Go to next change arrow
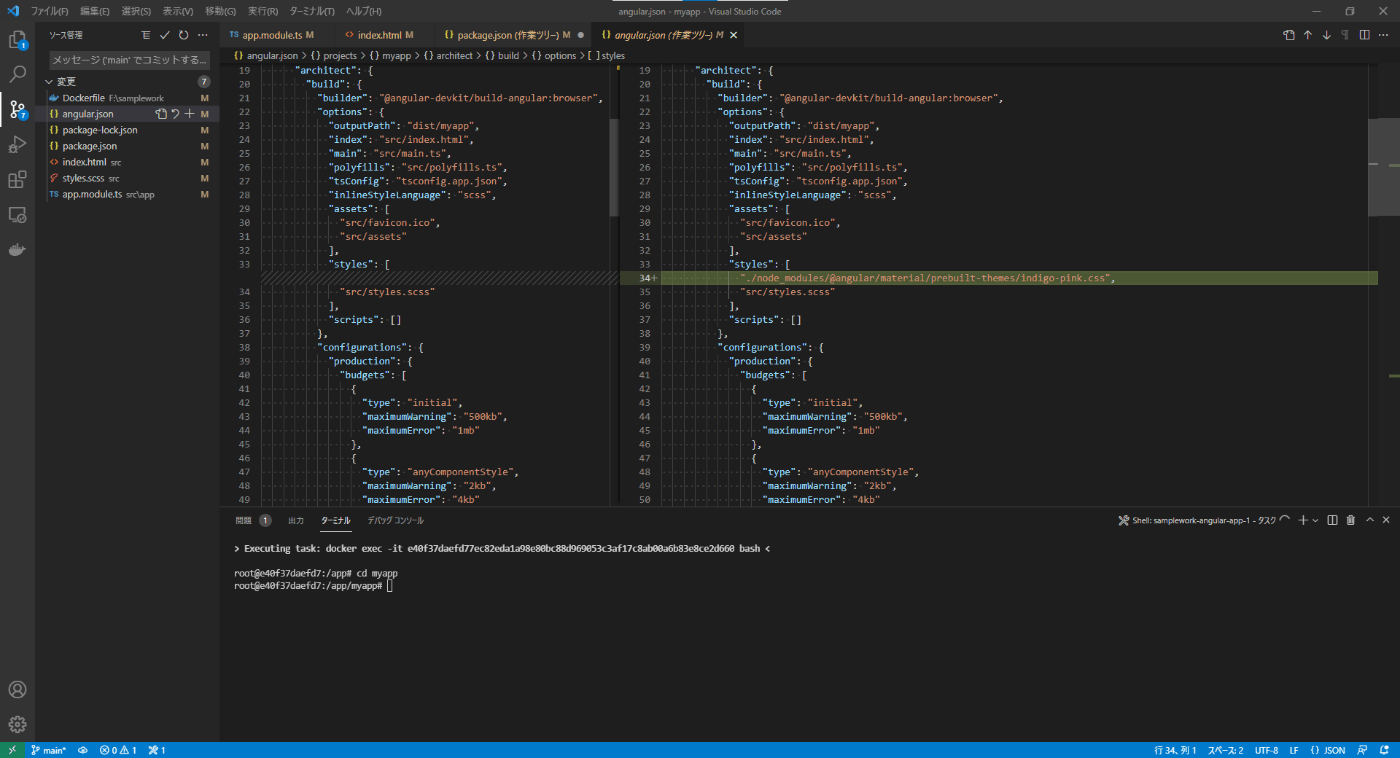Image resolution: width=1400 pixels, height=758 pixels. pos(1327,35)
